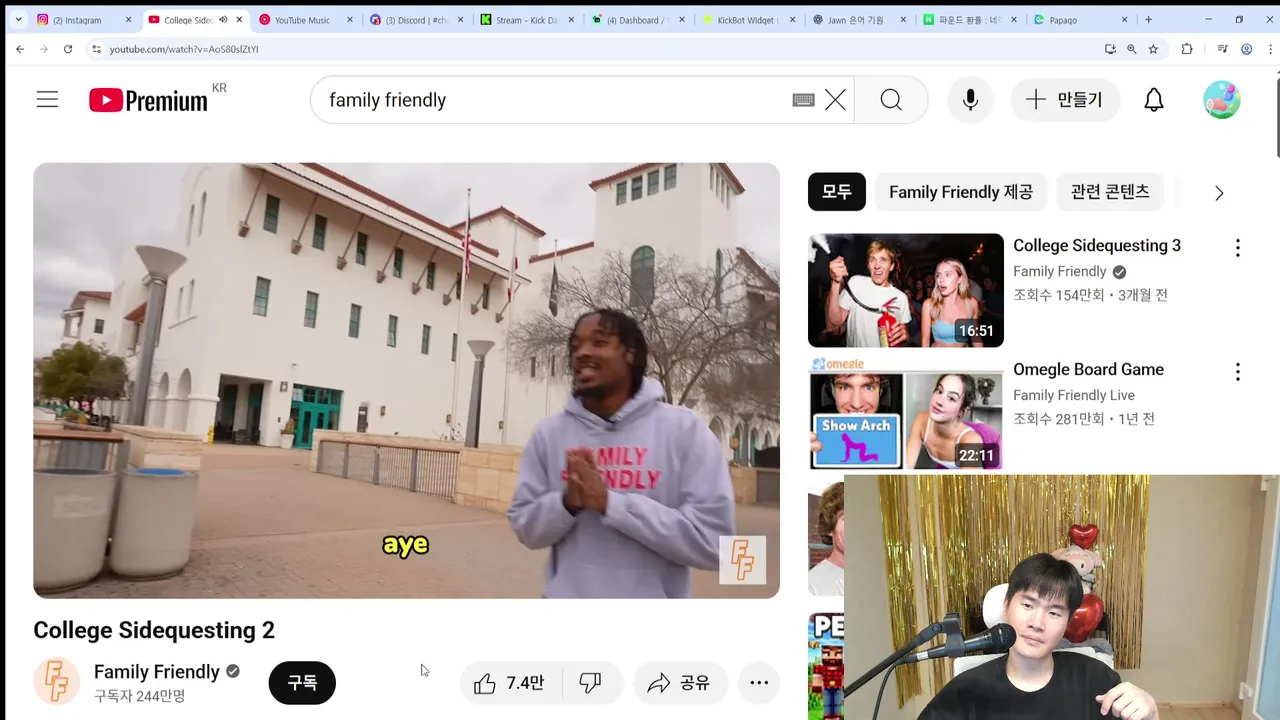
Task: Subscribe with the 구독 button
Action: pos(302,683)
